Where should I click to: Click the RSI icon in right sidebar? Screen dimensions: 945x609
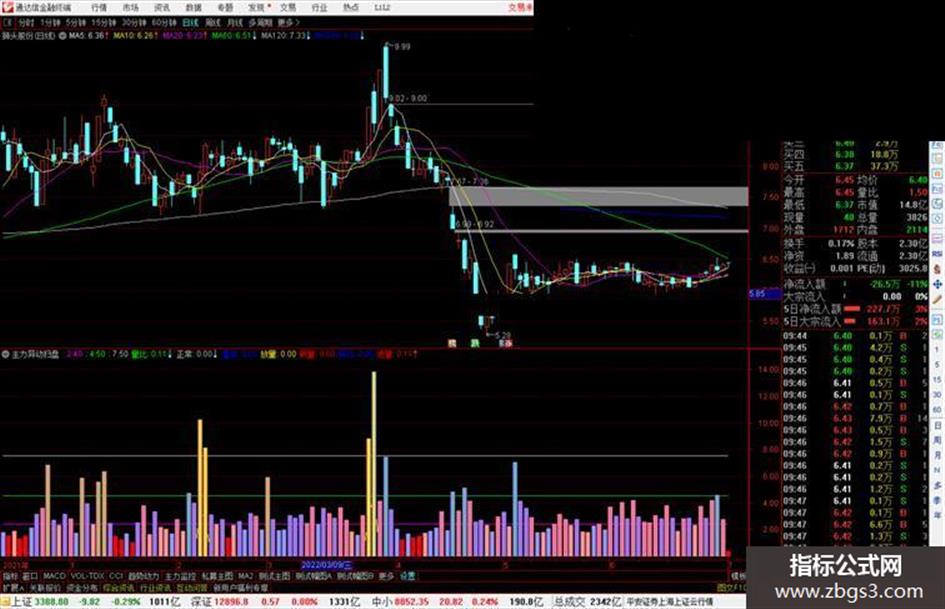[x=937, y=254]
